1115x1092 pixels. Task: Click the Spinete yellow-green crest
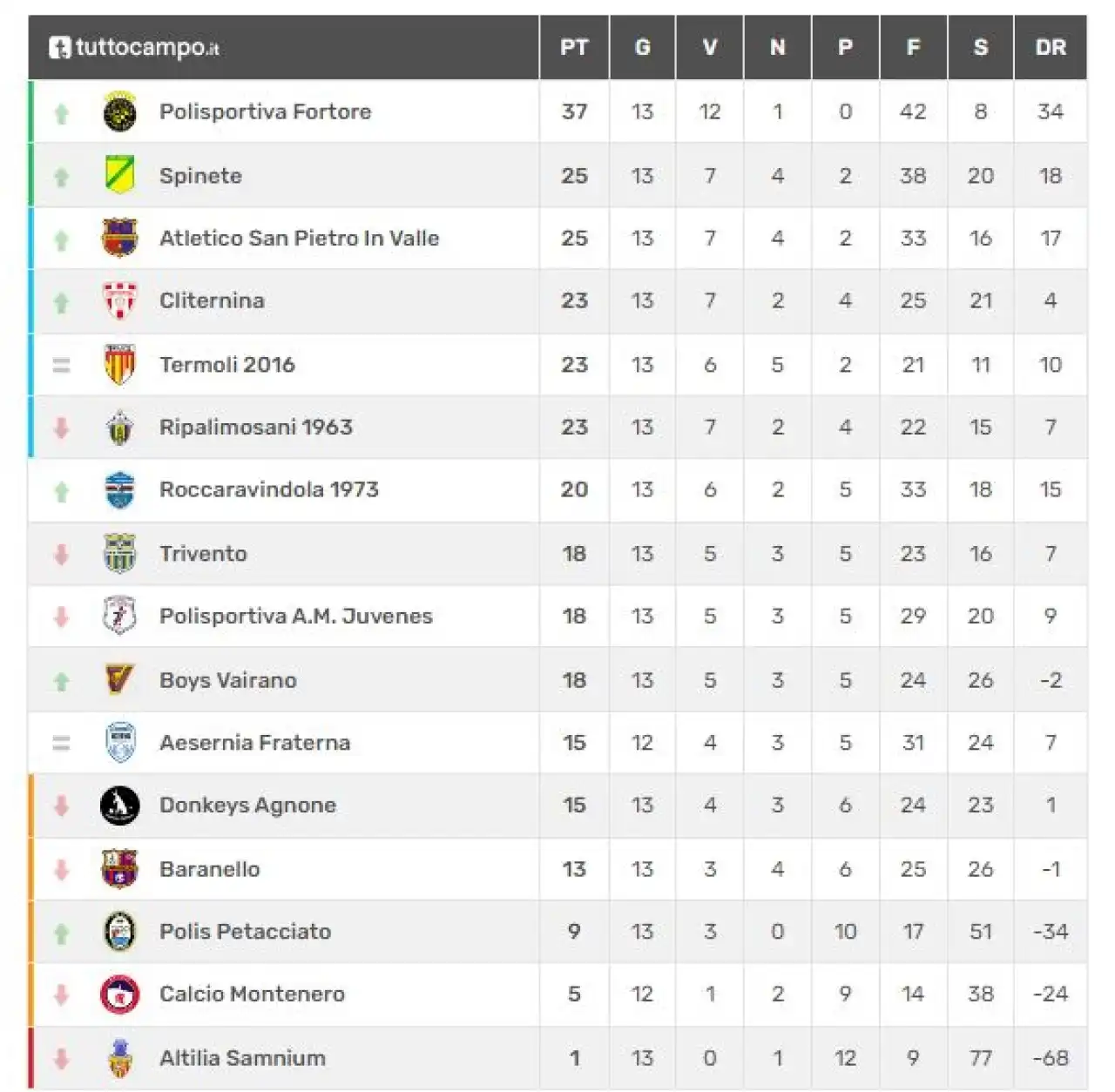coord(119,175)
